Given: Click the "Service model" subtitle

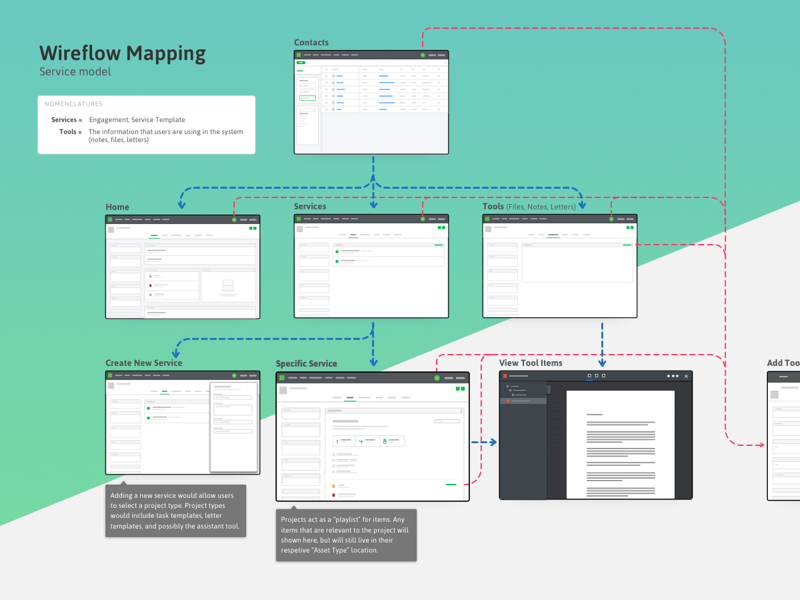Looking at the screenshot, I should [75, 71].
